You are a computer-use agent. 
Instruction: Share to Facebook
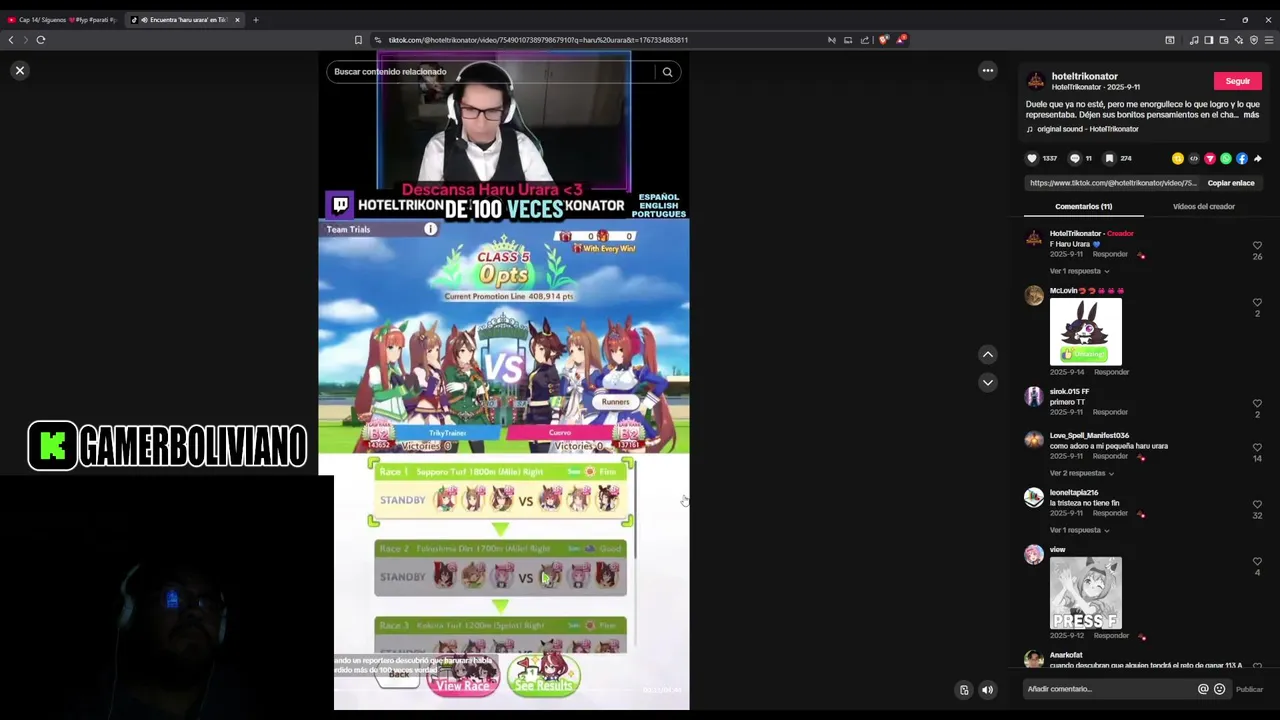[x=1241, y=158]
